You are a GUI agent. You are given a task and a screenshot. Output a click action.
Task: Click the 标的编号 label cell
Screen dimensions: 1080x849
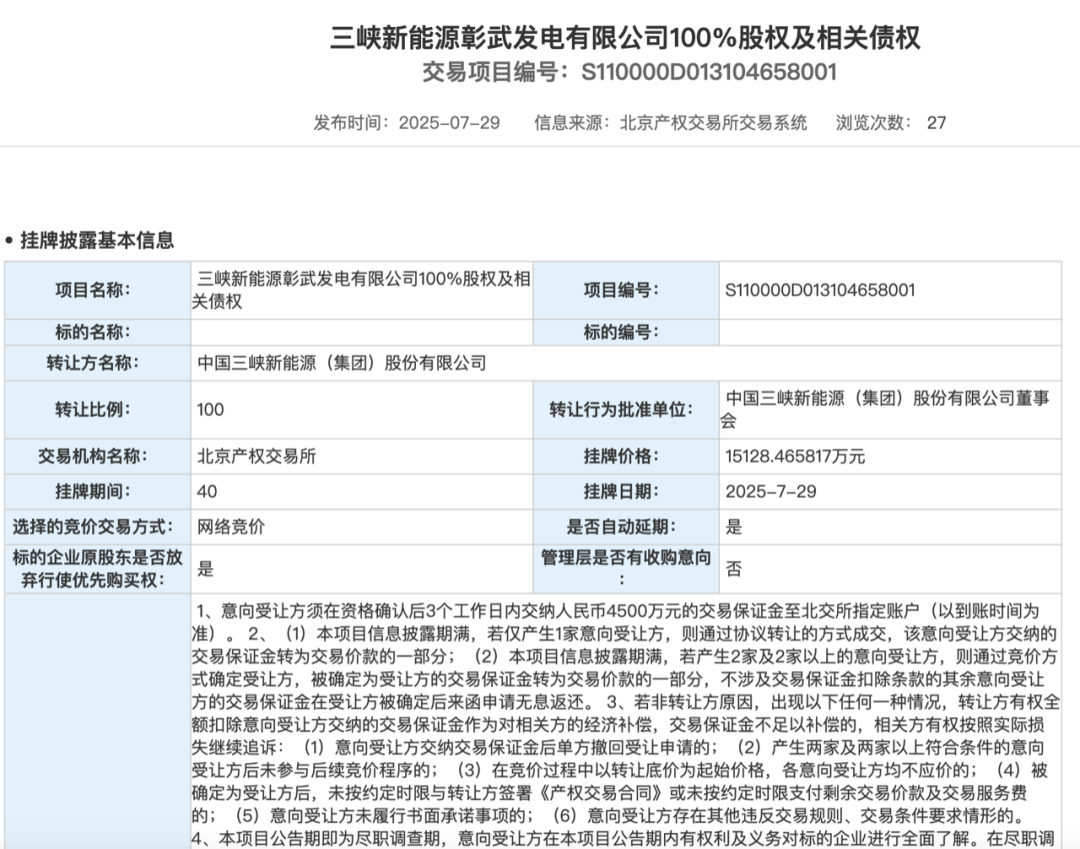(x=626, y=332)
